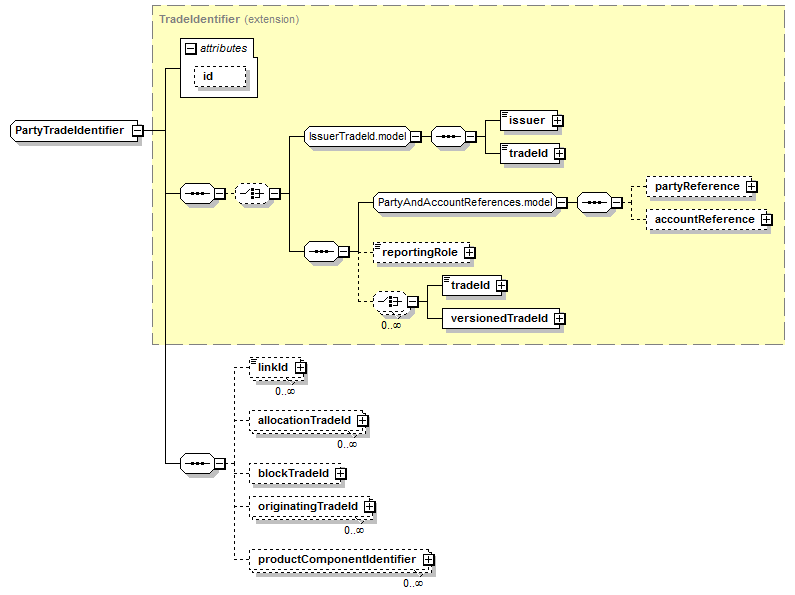Expand the productComponentIdentifier element
Viewport: 795px width, 595px height.
[x=429, y=560]
